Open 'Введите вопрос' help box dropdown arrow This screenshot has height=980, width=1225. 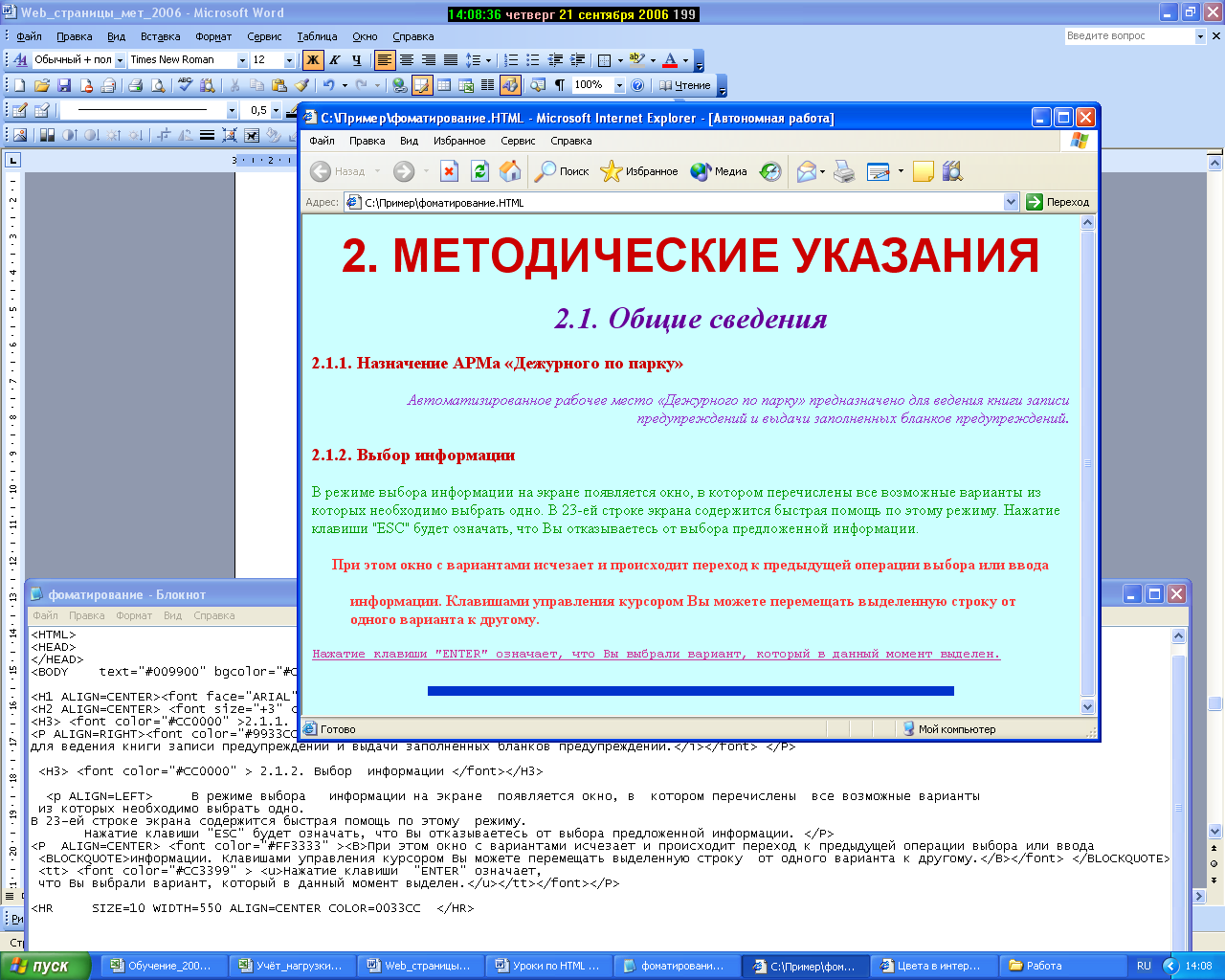click(1200, 35)
